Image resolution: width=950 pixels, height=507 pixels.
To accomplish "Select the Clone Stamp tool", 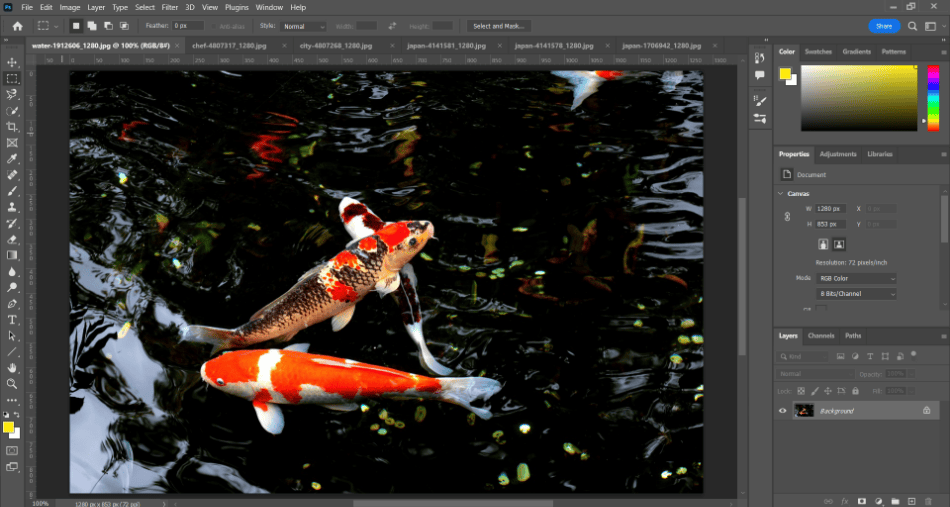I will (x=12, y=207).
